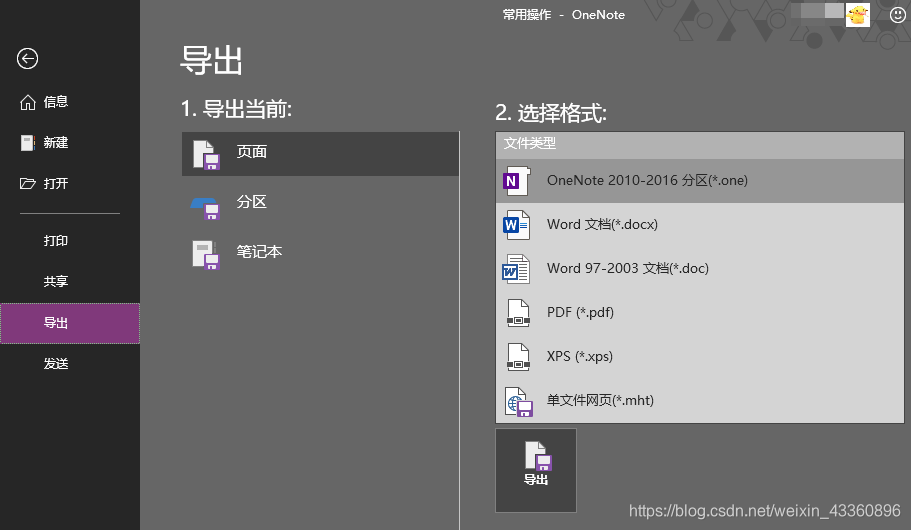Viewport: 911px width, 530px height.
Task: Click the smiley feedback icon
Action: pyautogui.click(x=898, y=15)
